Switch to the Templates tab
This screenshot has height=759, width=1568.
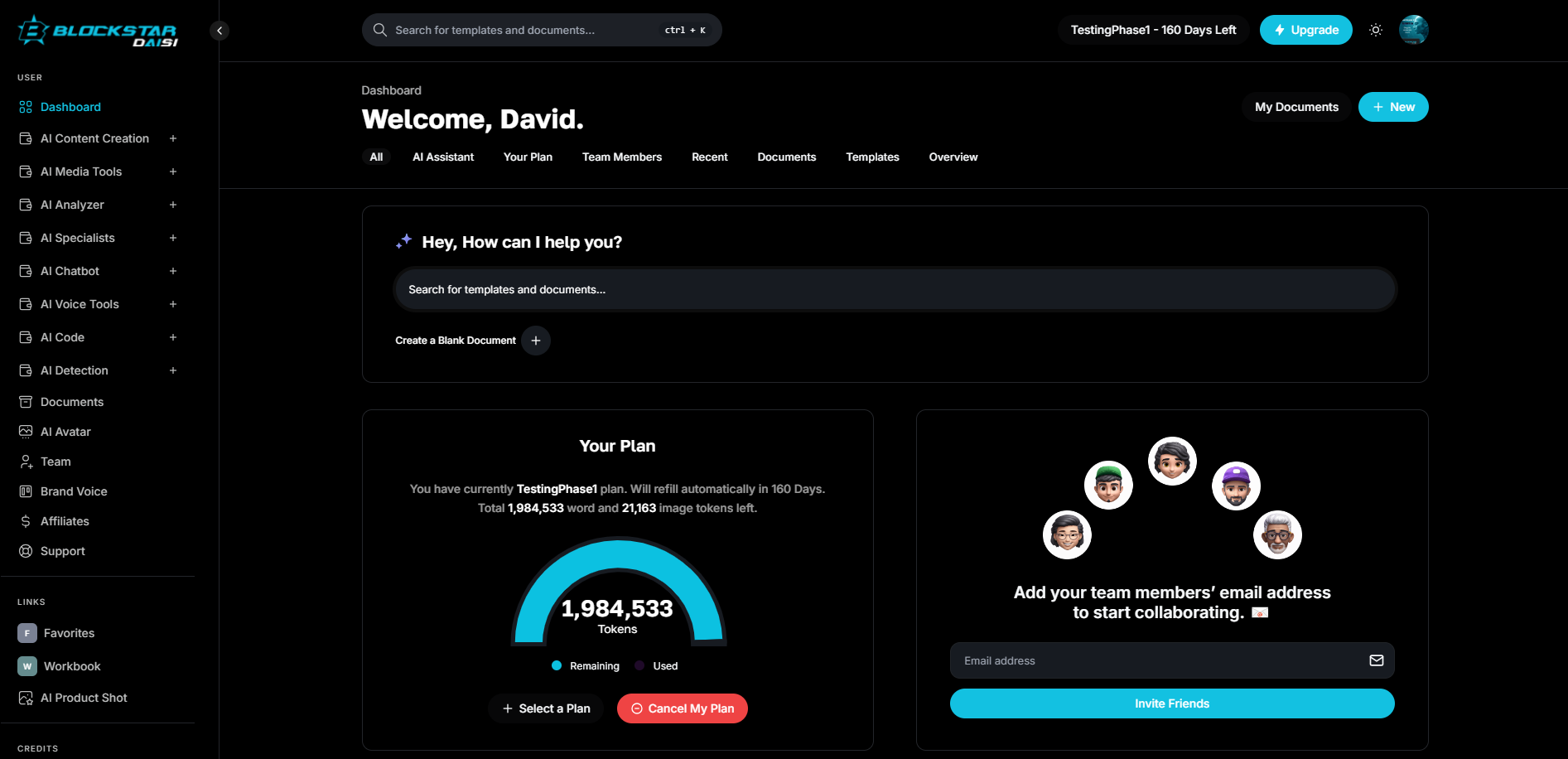872,157
